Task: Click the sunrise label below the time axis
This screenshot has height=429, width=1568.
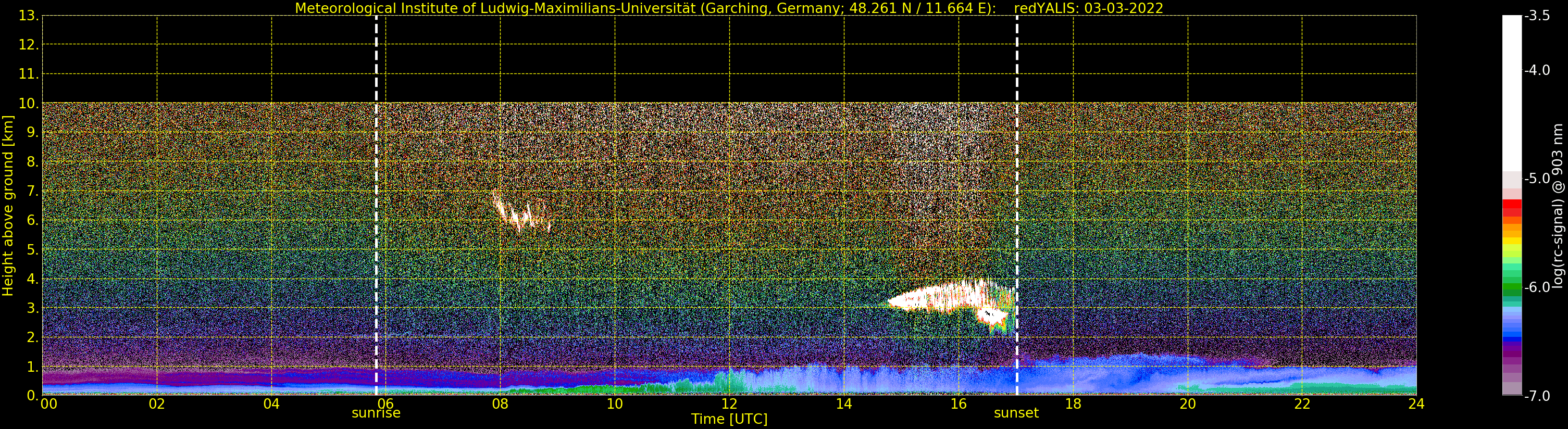Action: (x=376, y=413)
